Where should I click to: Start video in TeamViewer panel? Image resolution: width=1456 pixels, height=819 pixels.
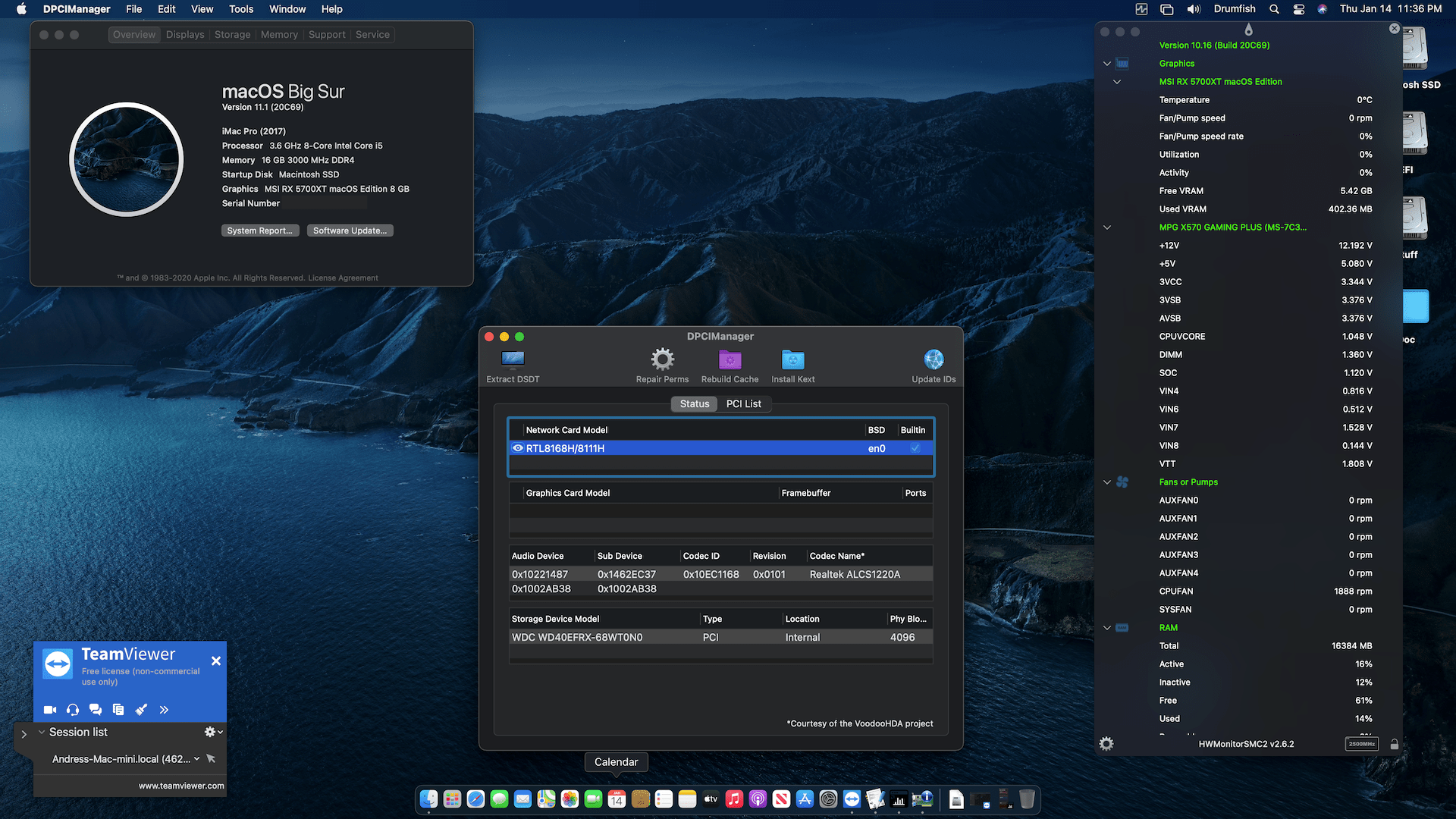click(50, 710)
